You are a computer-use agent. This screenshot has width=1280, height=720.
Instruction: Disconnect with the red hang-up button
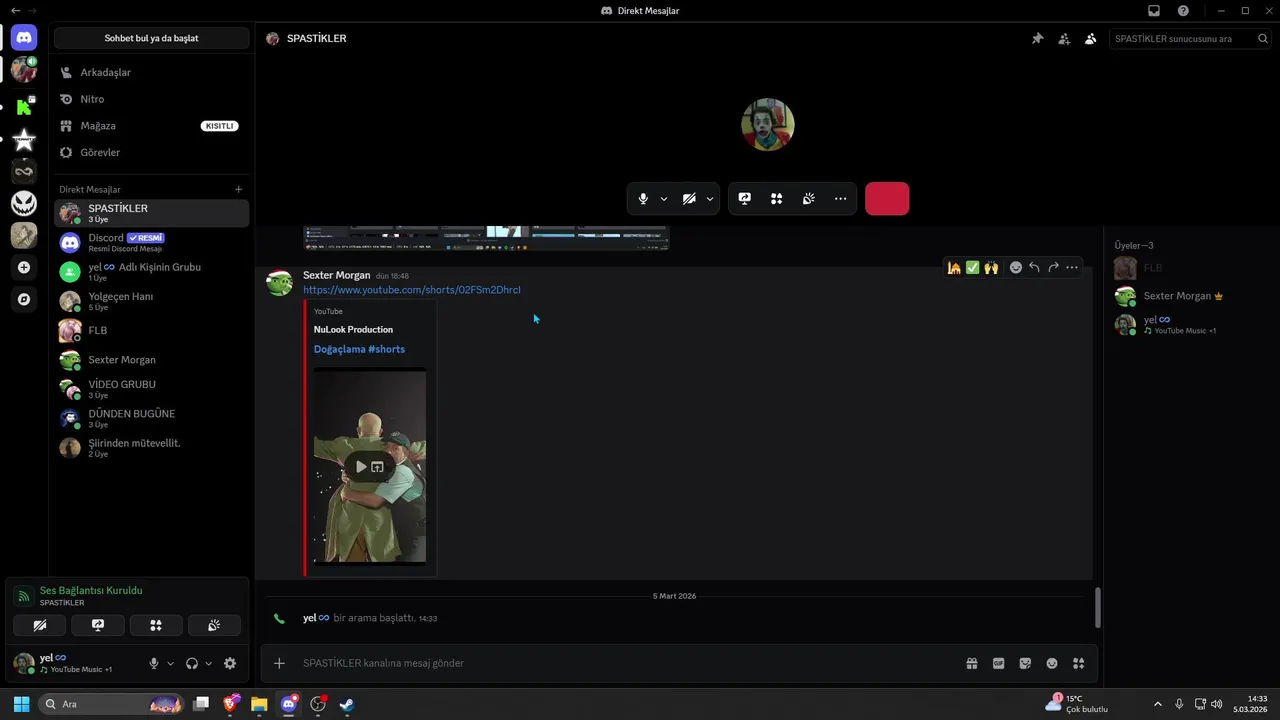pos(887,199)
